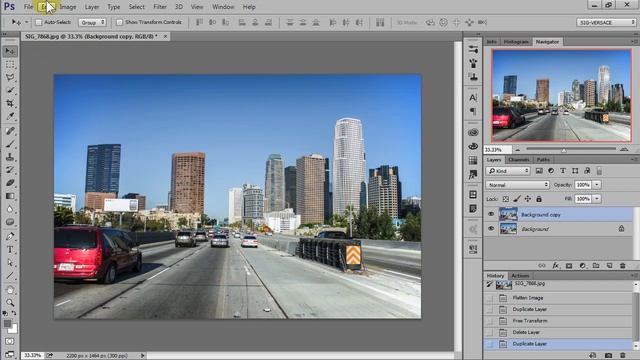Toggle lock transparent pixels
This screenshot has height=360, width=640.
[506, 199]
